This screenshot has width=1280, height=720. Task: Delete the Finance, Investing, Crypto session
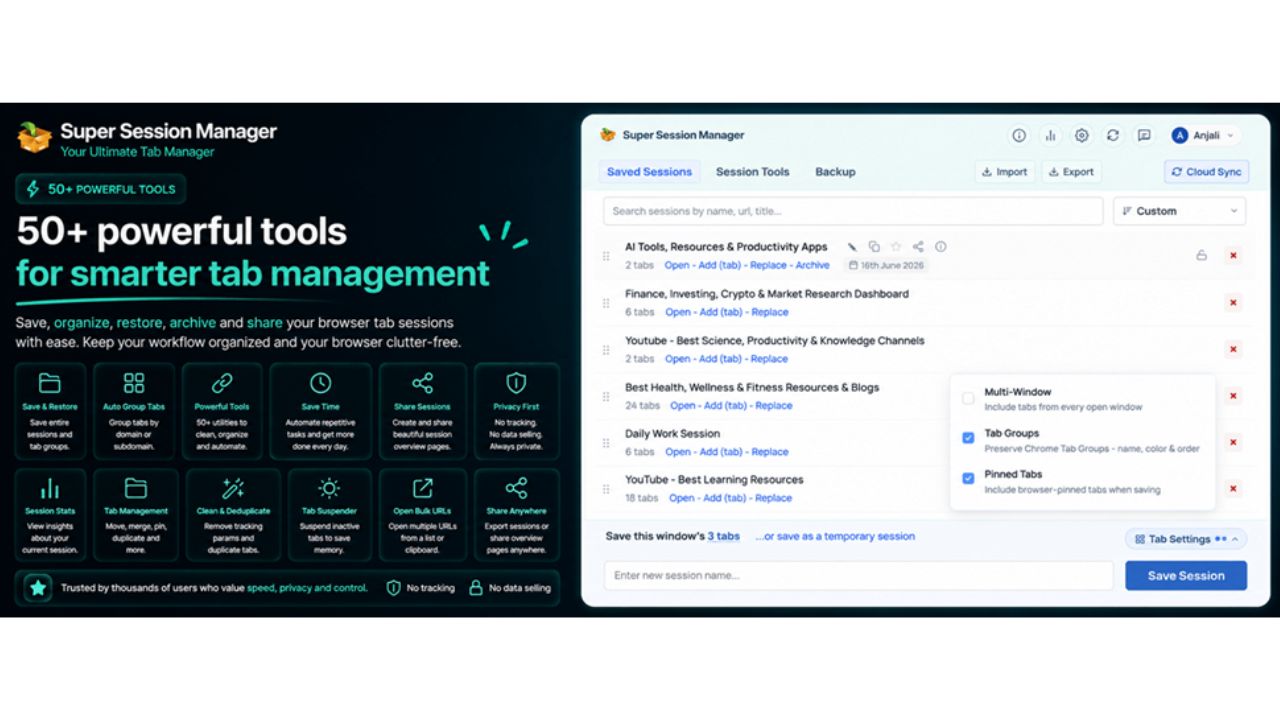1233,303
